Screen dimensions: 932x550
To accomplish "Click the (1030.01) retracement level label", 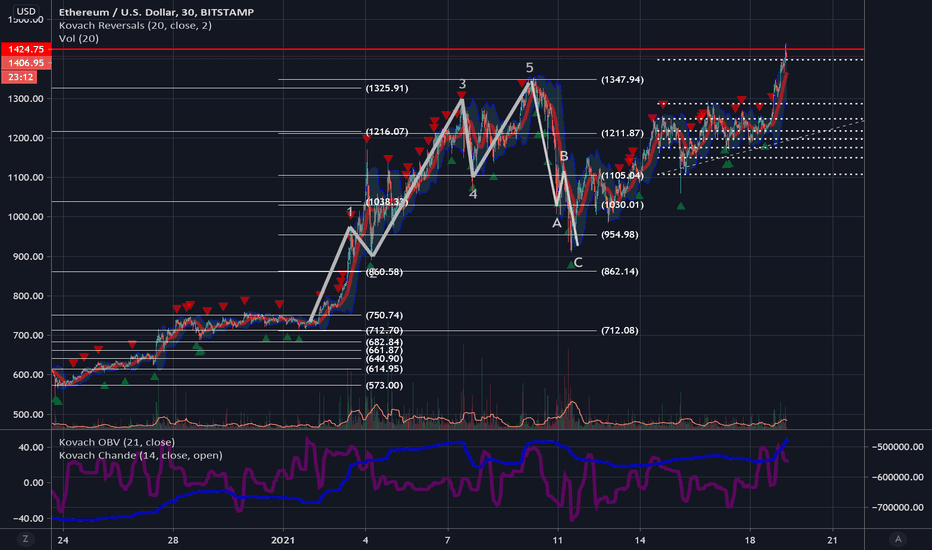I will [622, 205].
